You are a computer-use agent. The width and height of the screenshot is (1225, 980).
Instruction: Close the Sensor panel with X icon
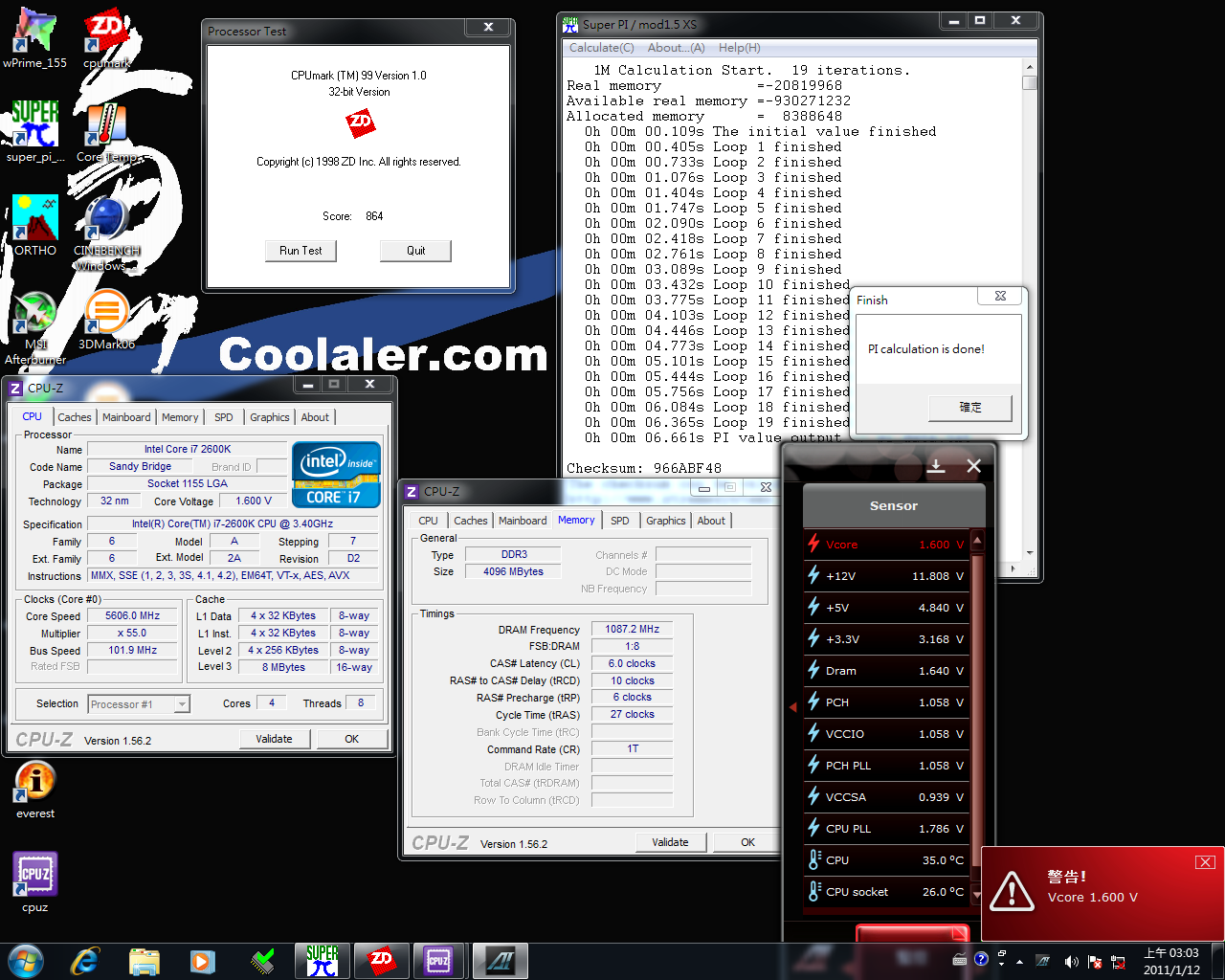973,465
